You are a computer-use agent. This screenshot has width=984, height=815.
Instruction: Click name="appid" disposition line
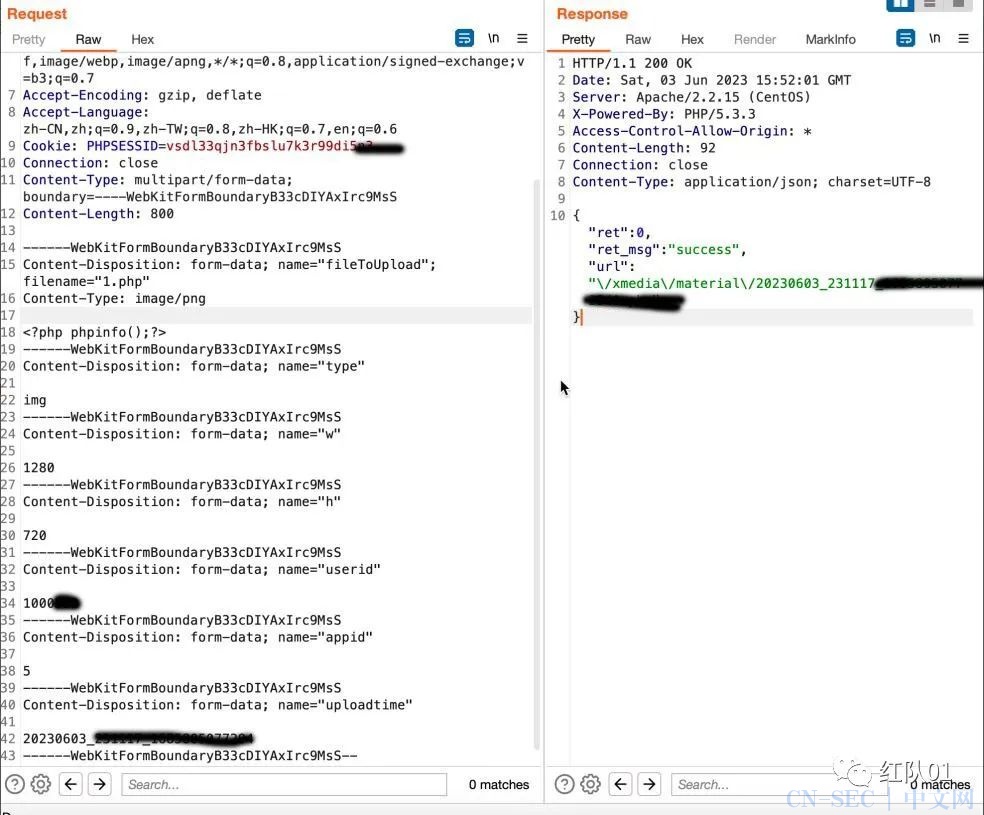(198, 637)
